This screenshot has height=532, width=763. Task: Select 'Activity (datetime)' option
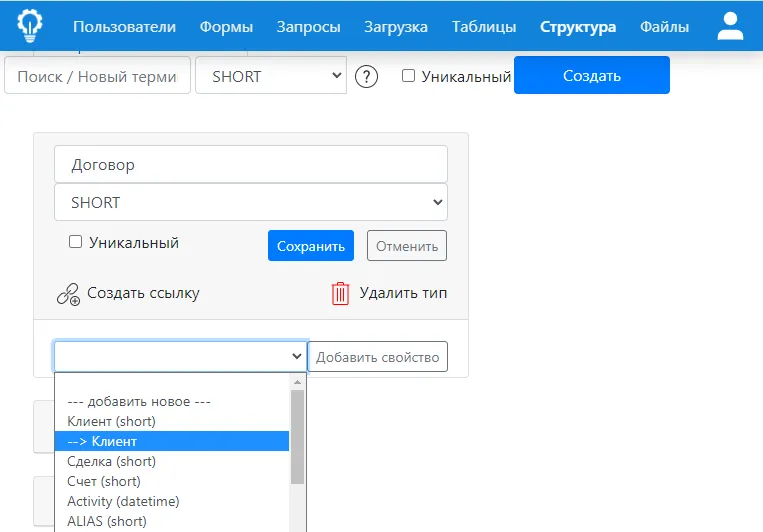tap(172, 501)
